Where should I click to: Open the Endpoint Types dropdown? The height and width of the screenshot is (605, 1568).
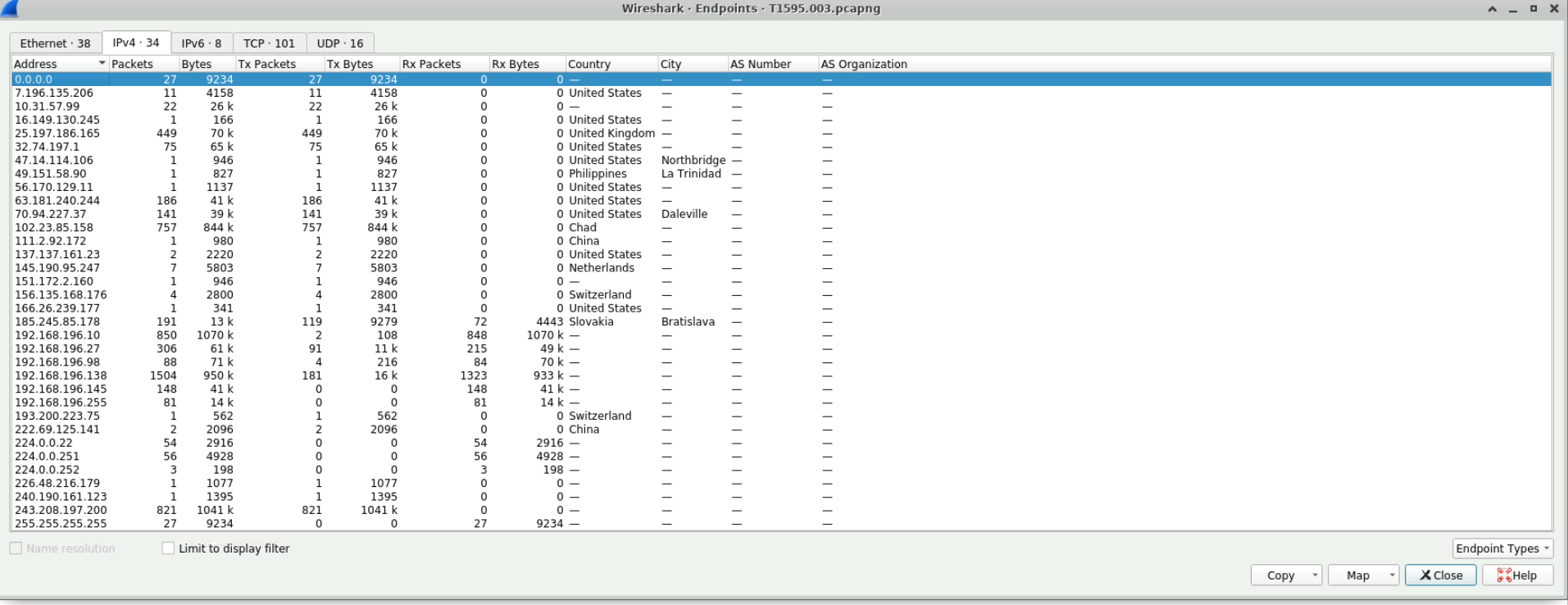click(1503, 548)
